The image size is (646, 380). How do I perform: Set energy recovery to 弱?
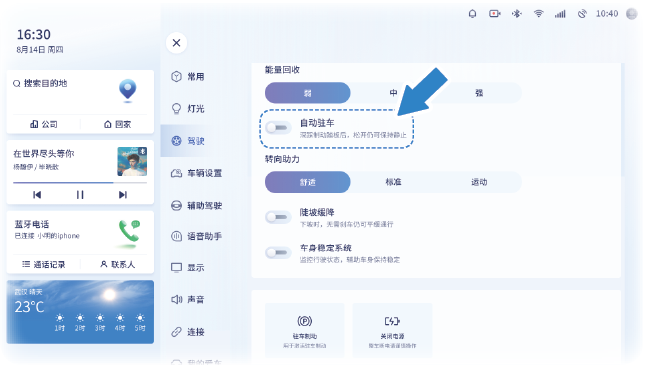[308, 93]
